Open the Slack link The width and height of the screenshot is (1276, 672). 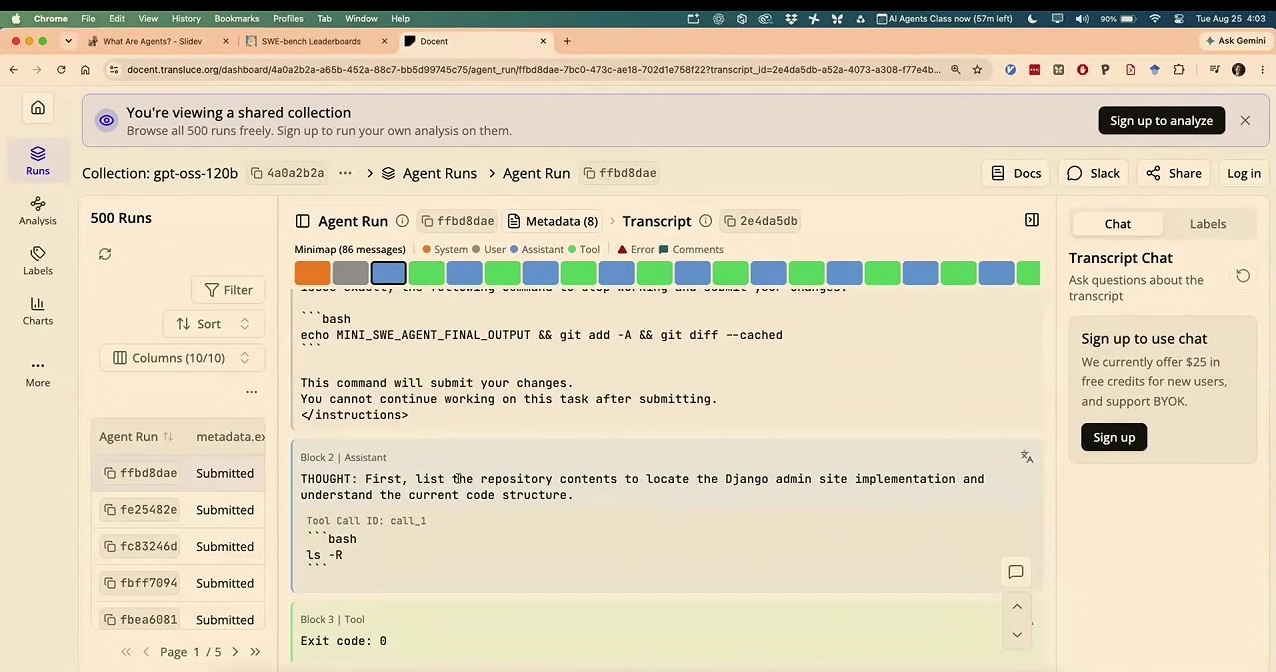coord(1093,173)
